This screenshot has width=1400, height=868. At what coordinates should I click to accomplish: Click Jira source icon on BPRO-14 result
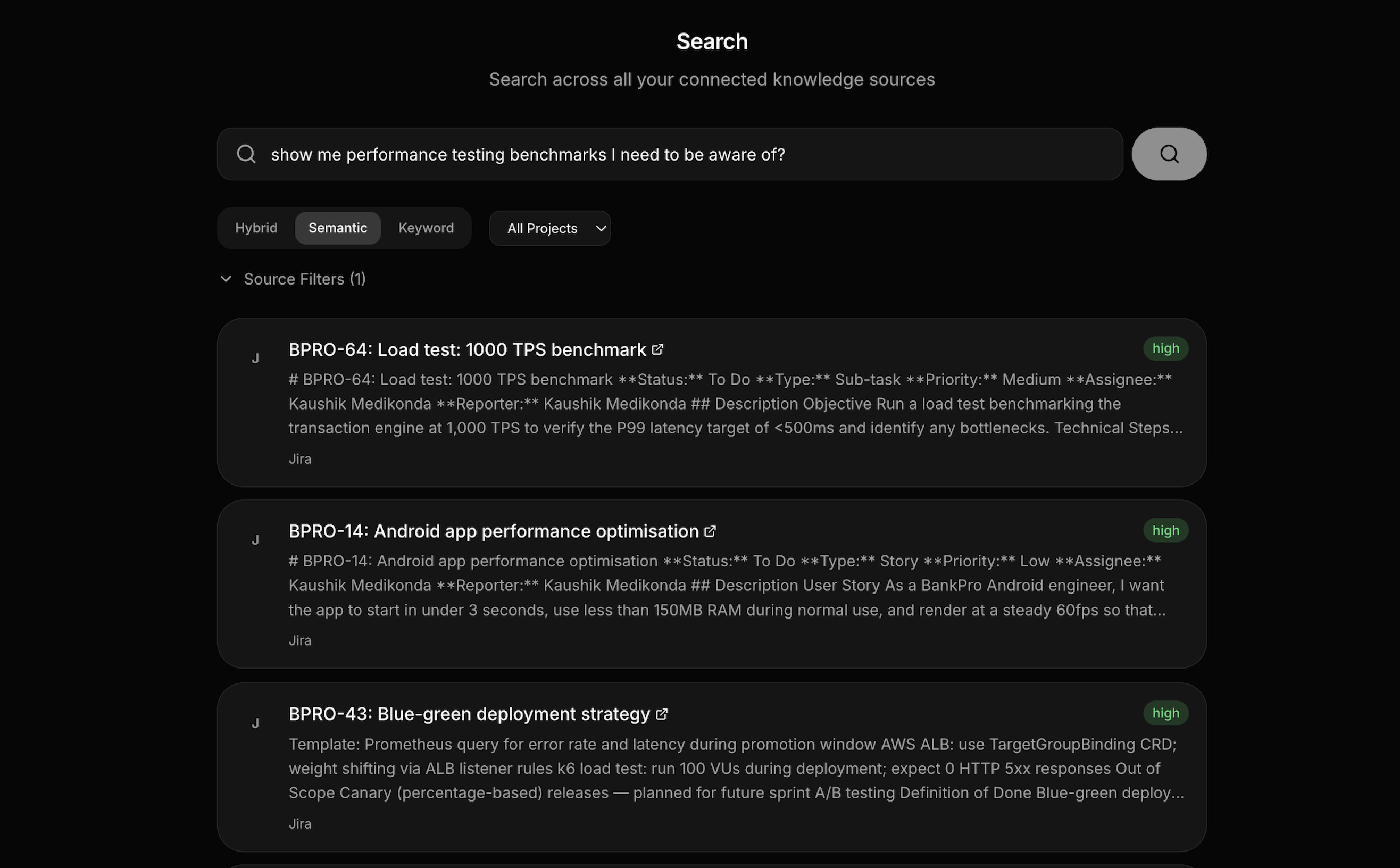(x=255, y=540)
